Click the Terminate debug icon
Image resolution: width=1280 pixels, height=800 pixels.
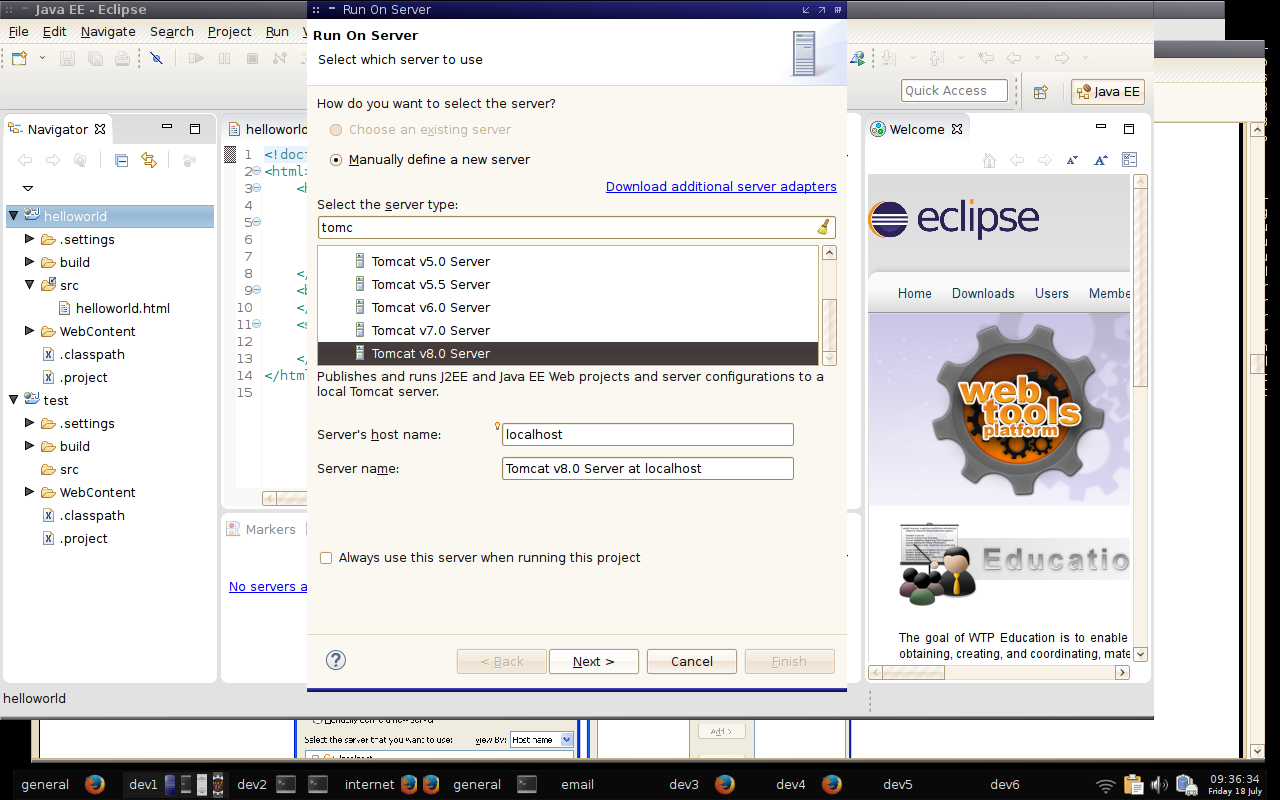click(x=252, y=59)
